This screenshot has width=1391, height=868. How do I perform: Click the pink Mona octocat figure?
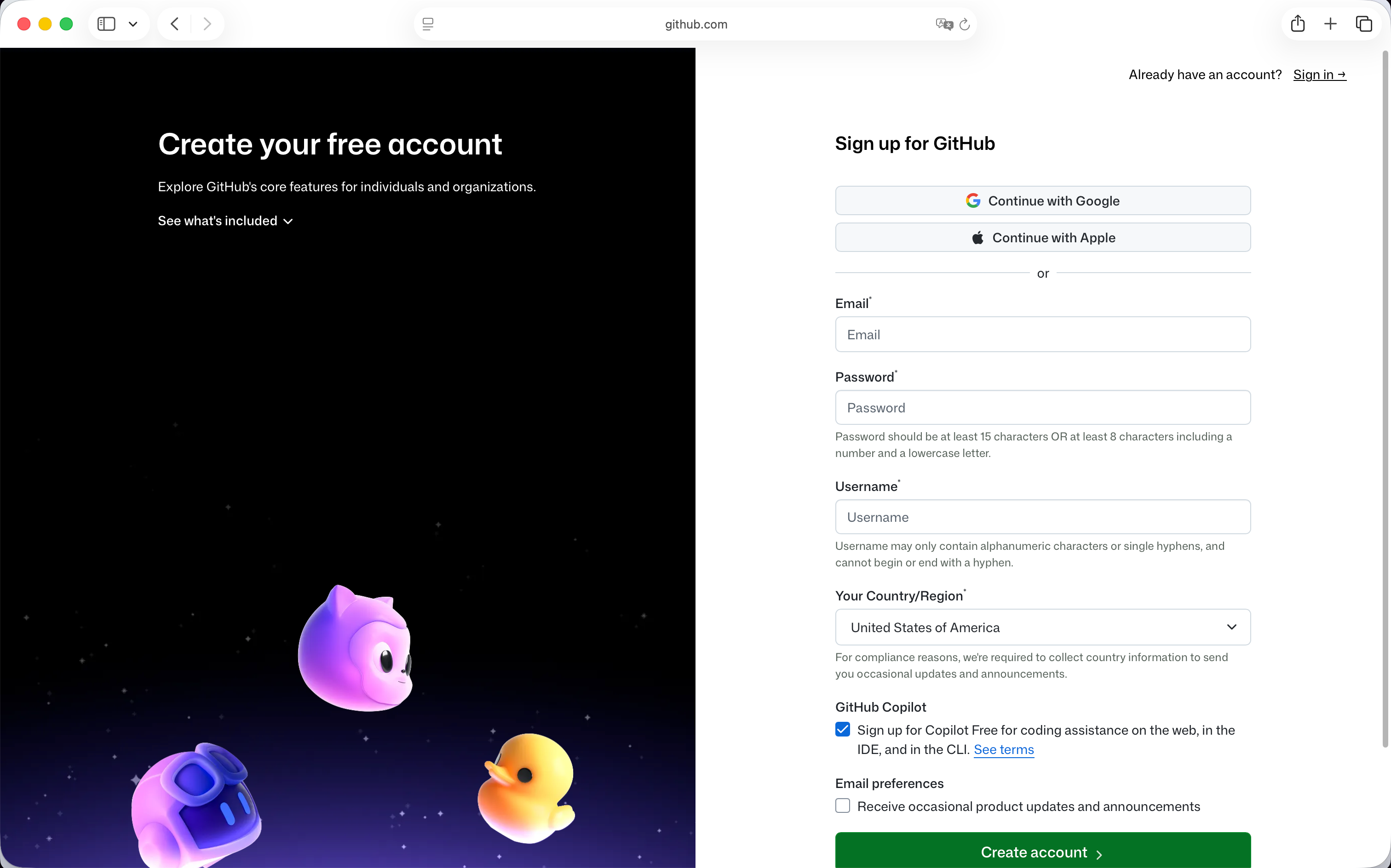click(356, 649)
